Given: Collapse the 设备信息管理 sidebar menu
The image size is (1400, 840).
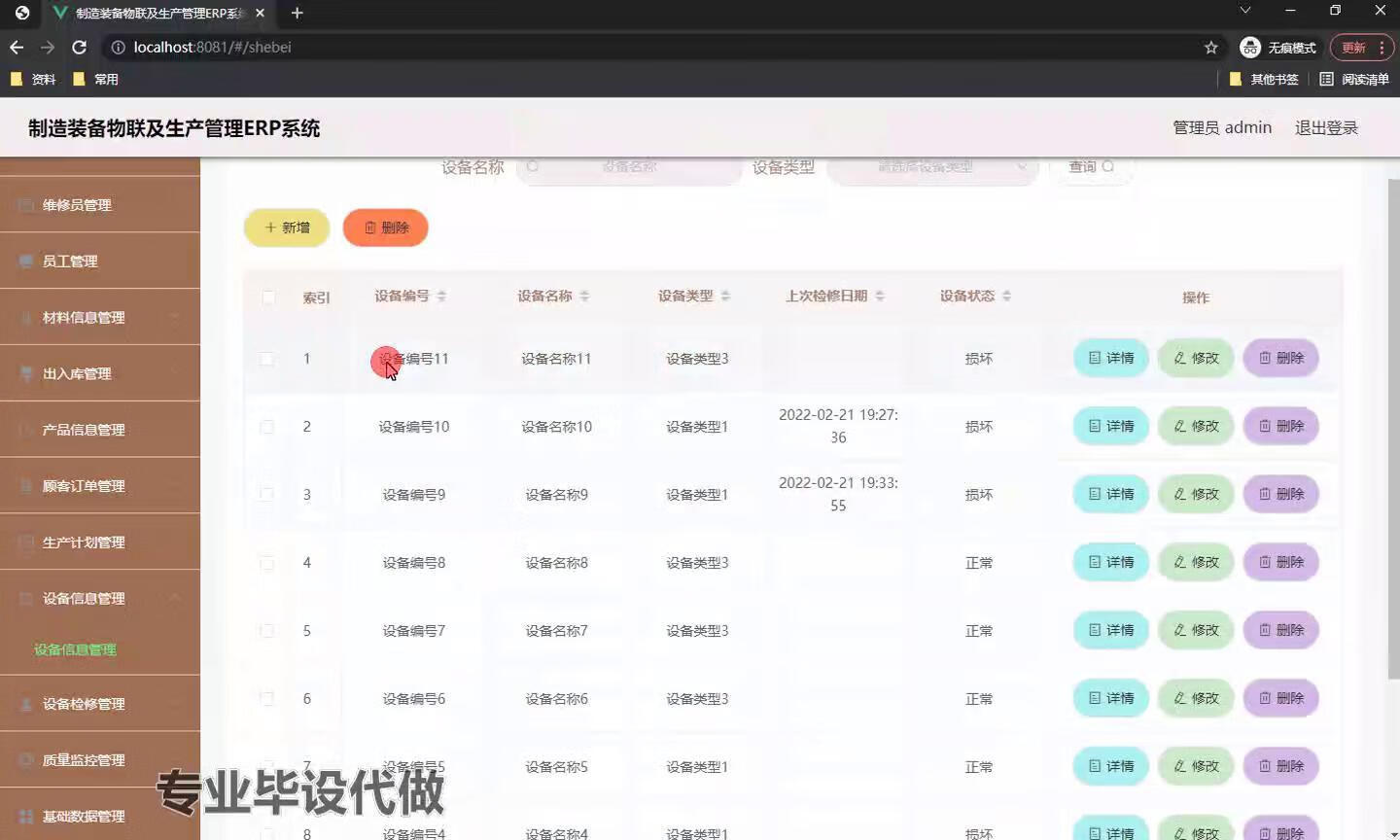Looking at the screenshot, I should 100,599.
